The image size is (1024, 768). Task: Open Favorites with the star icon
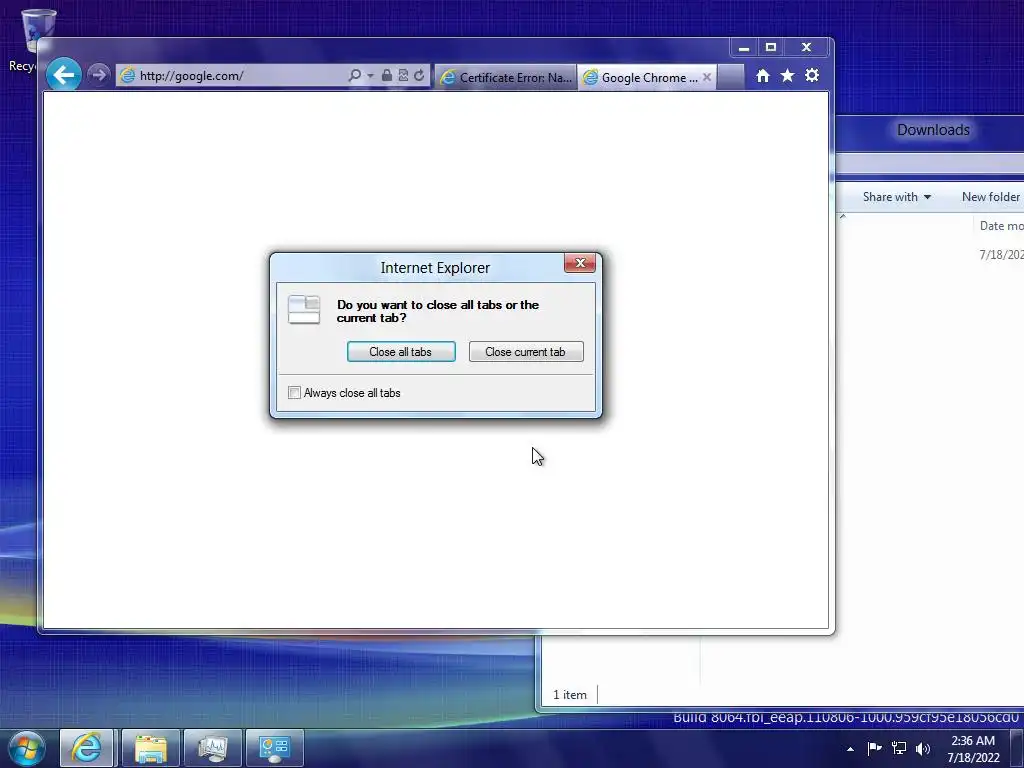[788, 76]
